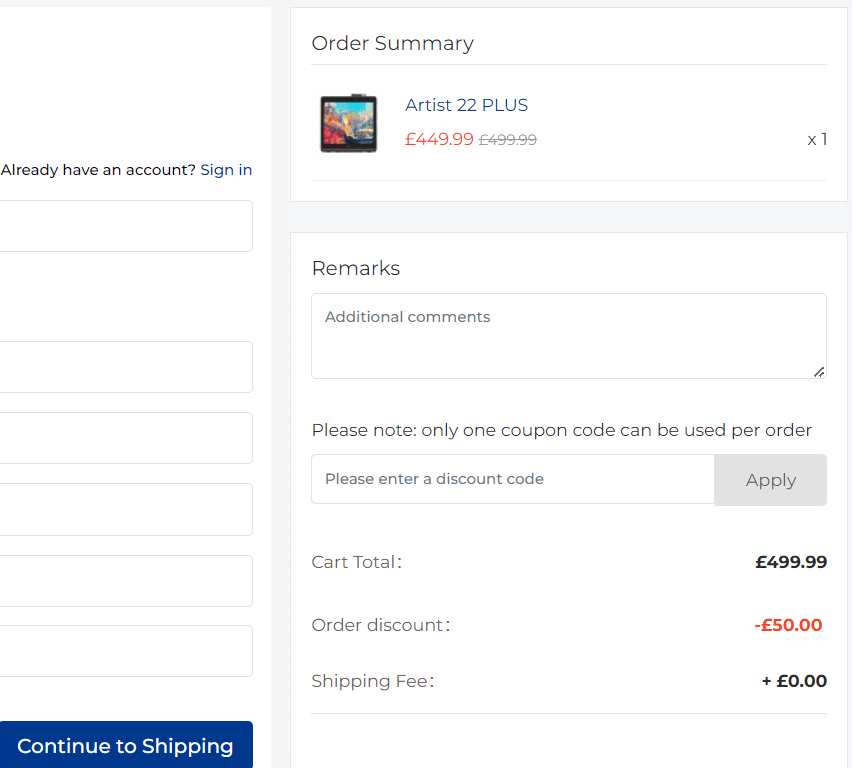Screen dimensions: 852x768
Task: Open the Artist 22 PLUS product page
Action: (x=465, y=105)
